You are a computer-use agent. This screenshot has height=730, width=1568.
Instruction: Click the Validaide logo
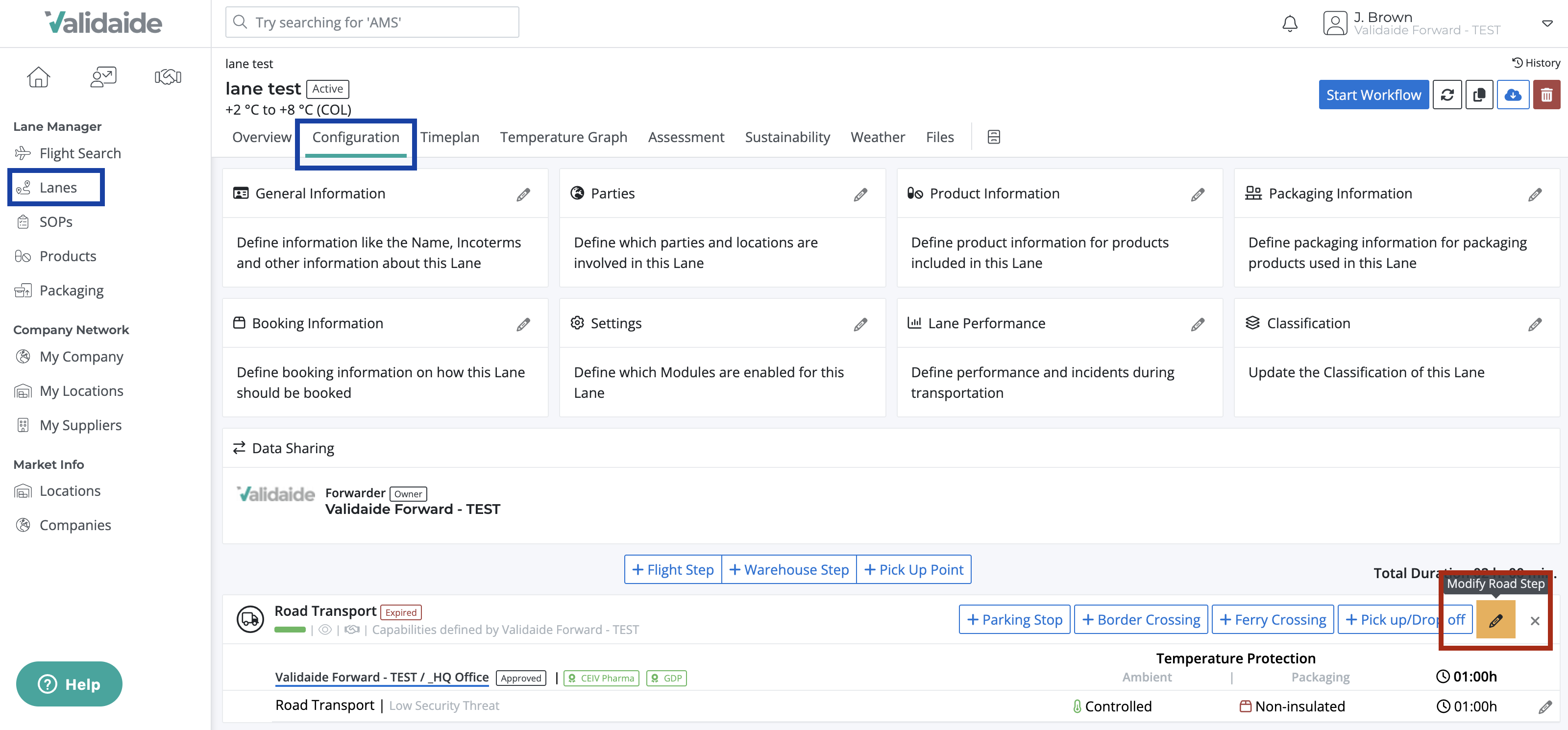(x=103, y=23)
